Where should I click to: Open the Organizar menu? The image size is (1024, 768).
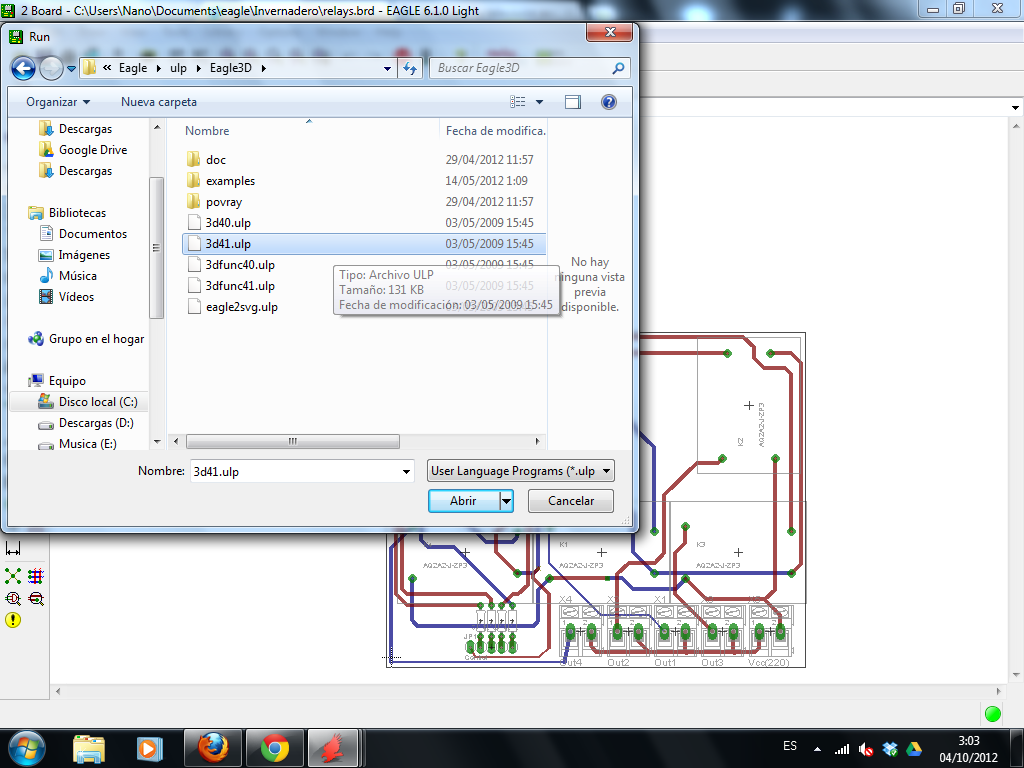[57, 102]
